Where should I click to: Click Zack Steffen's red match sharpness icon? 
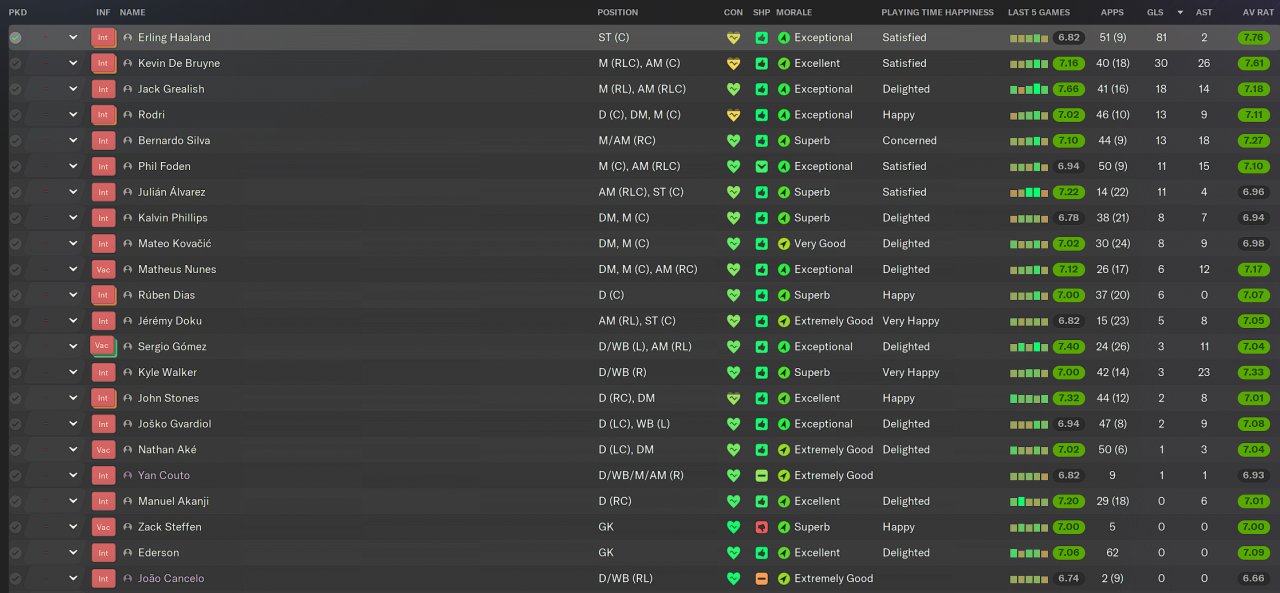click(x=761, y=527)
